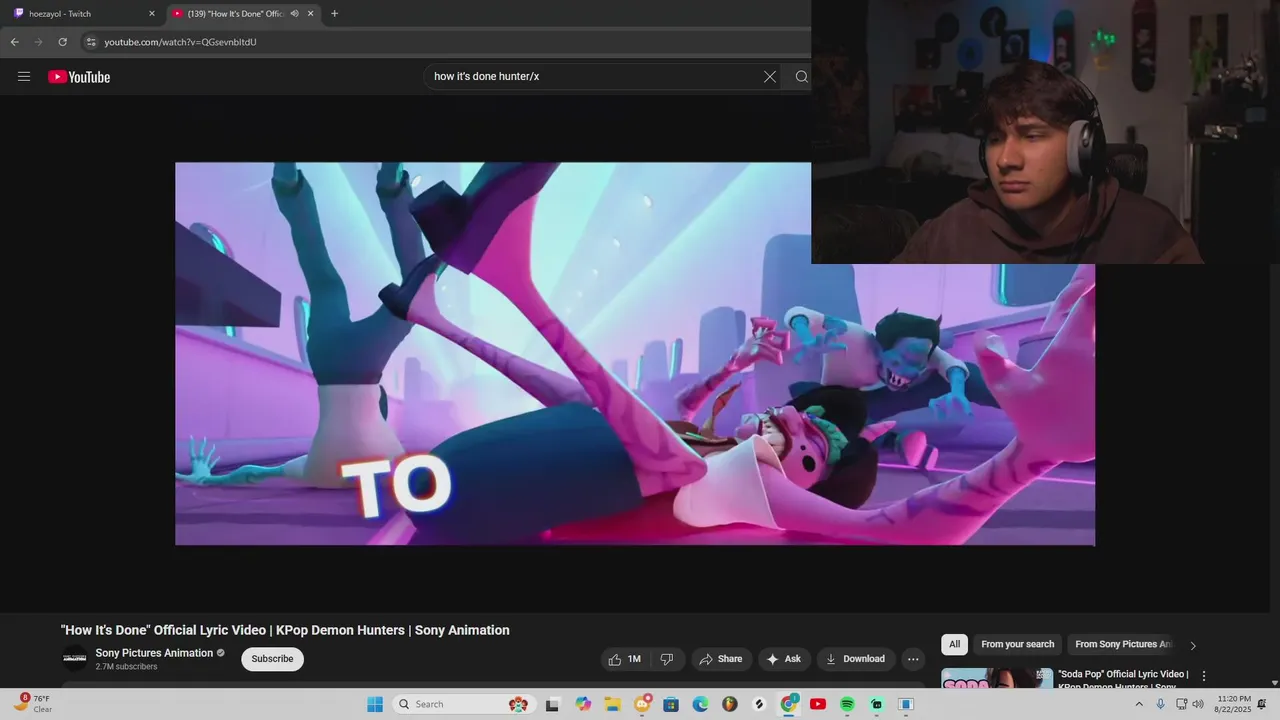Open the YouTube hamburger guide menu
Image resolution: width=1280 pixels, height=720 pixels.
click(x=24, y=77)
